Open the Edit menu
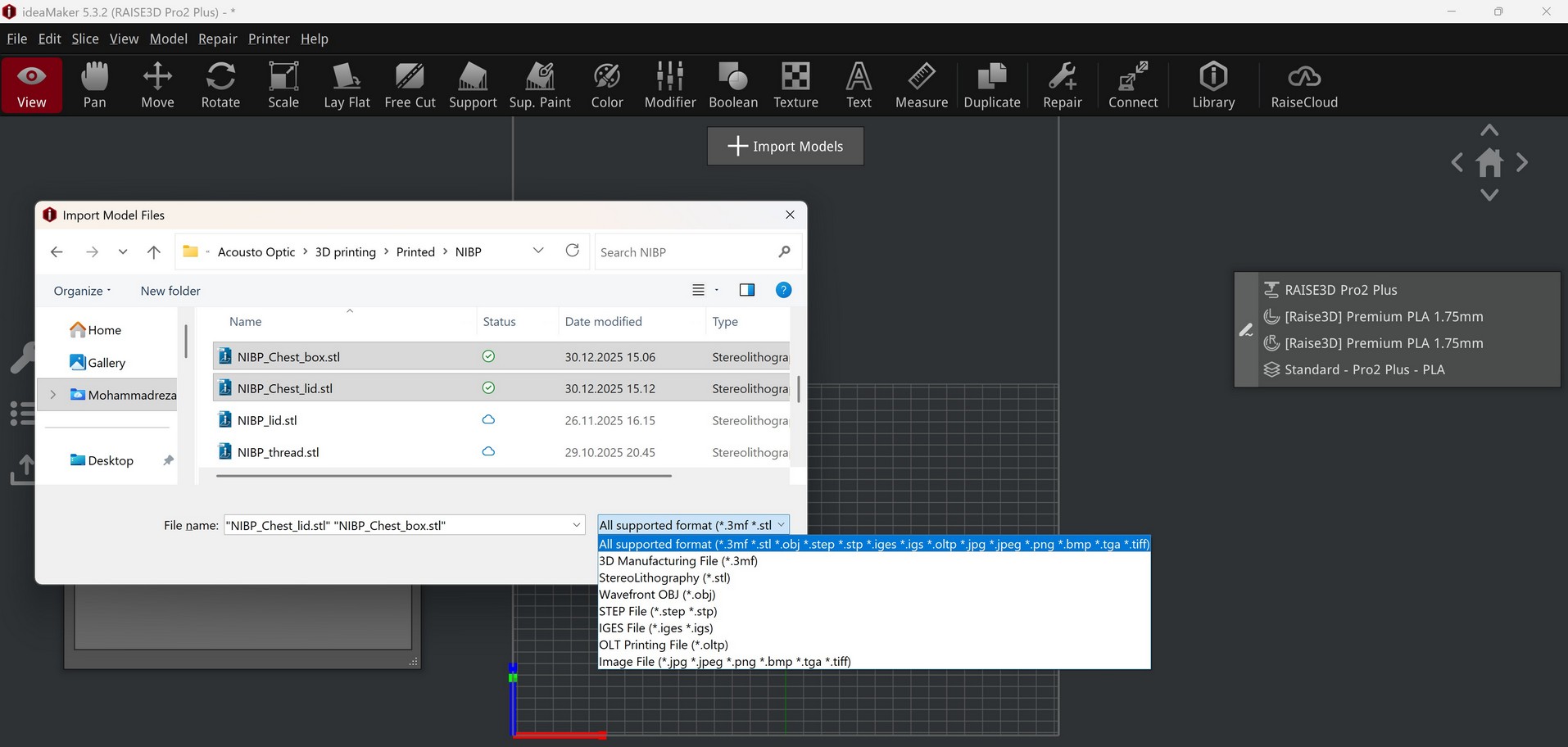Image resolution: width=1568 pixels, height=747 pixels. point(50,38)
